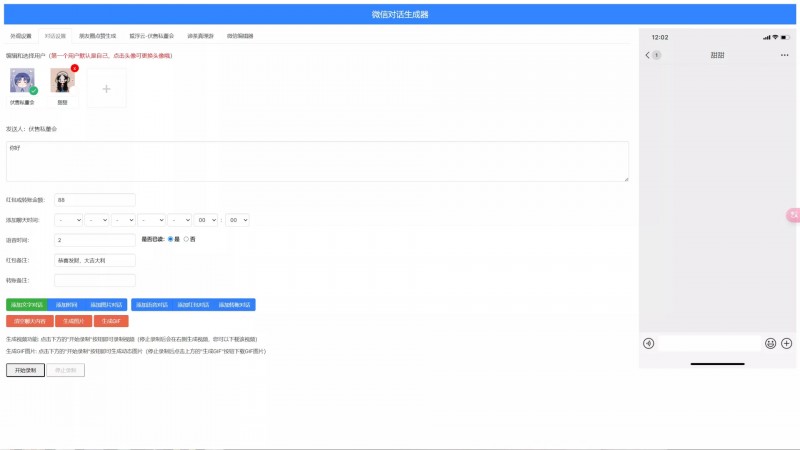This screenshot has width=800, height=450.
Task: Tap the back chevron in phone preview
Action: (647, 55)
